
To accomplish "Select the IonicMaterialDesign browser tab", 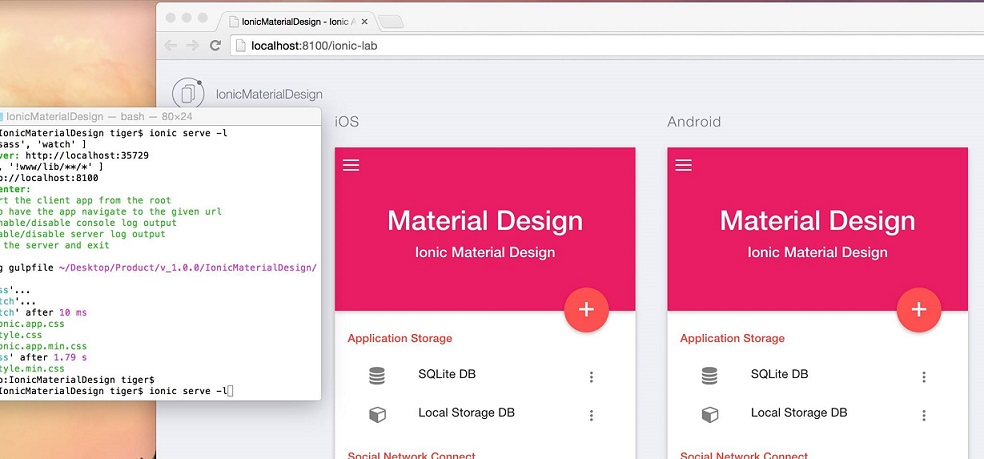I will [296, 21].
